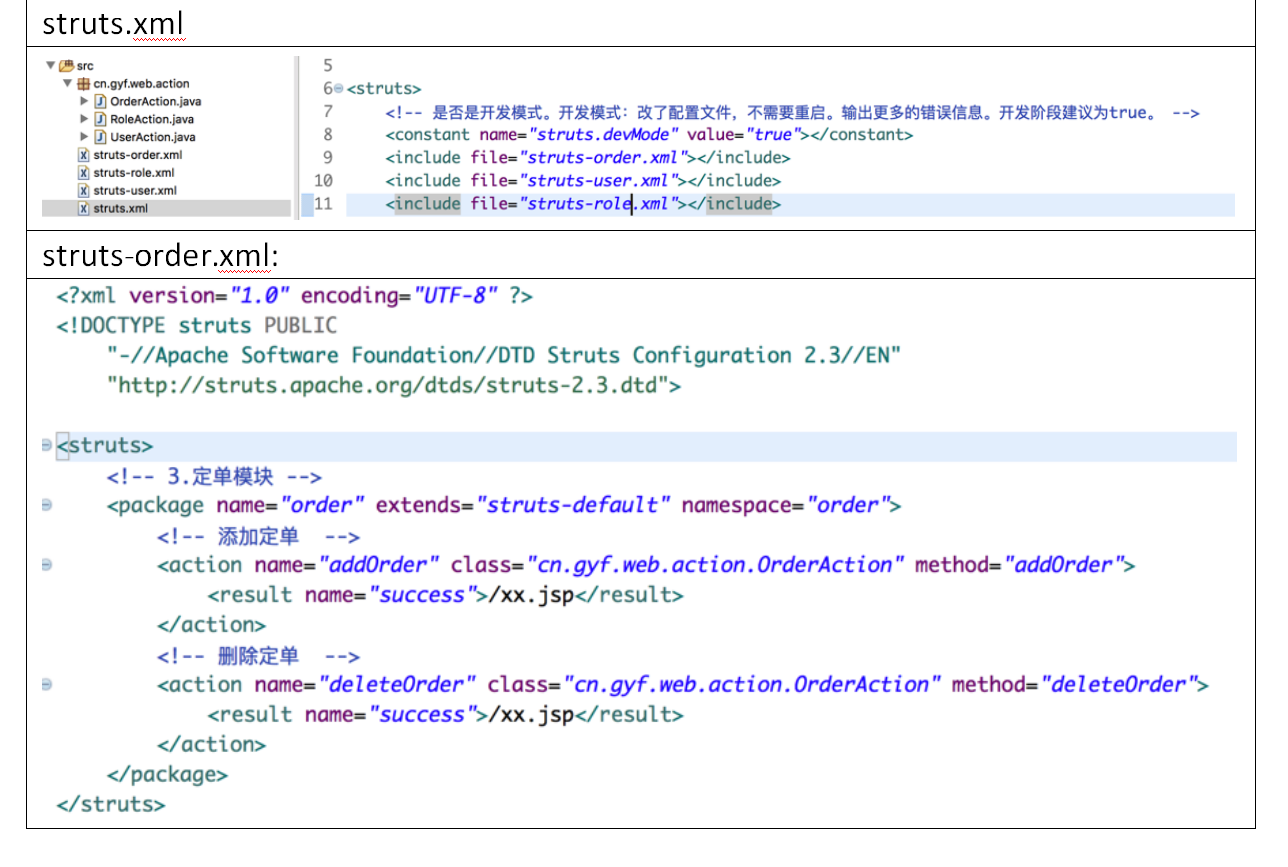Click the "添加定单" comment line
This screenshot has width=1288, height=867.
258,536
